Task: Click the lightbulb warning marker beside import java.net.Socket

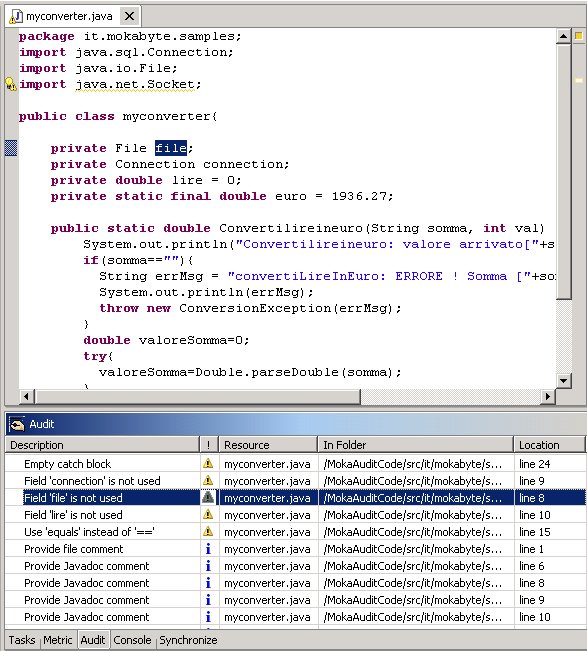Action: point(10,84)
